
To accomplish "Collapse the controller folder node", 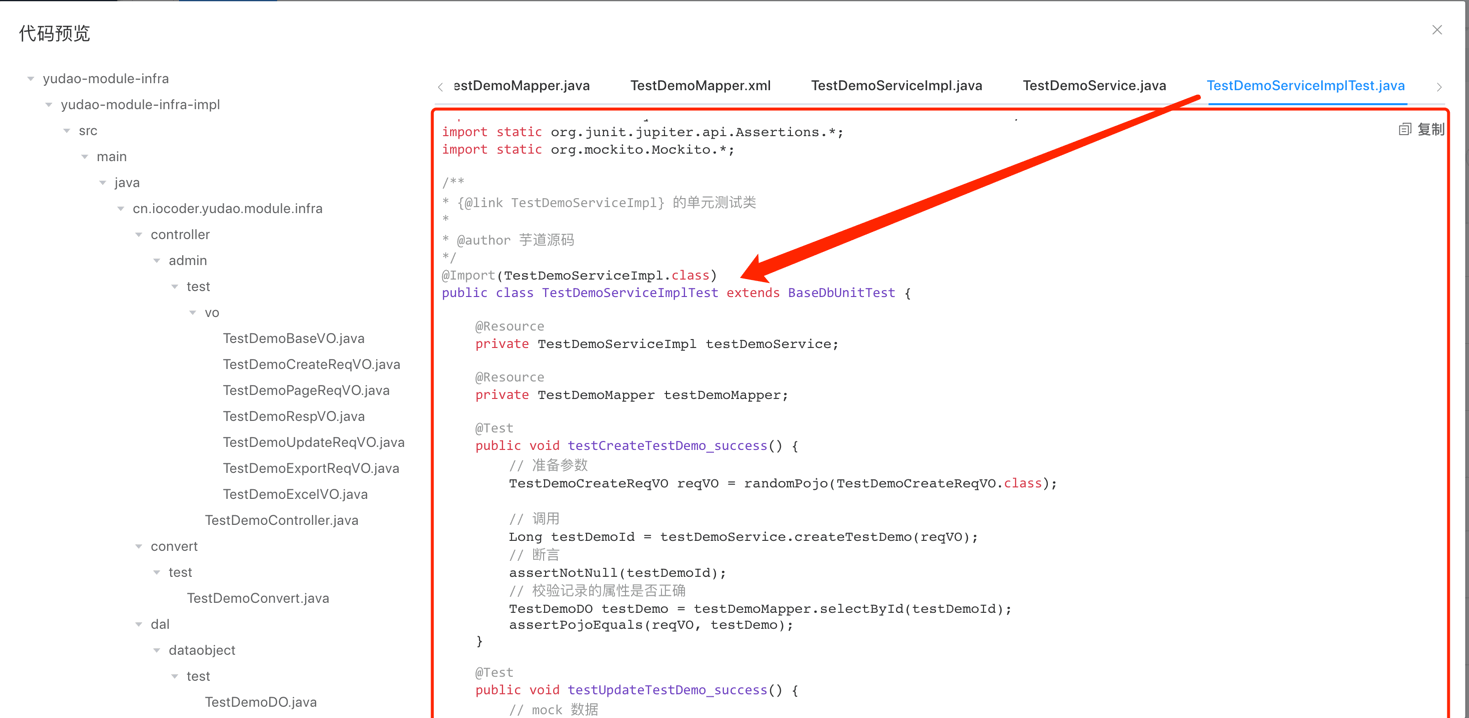I will [139, 235].
